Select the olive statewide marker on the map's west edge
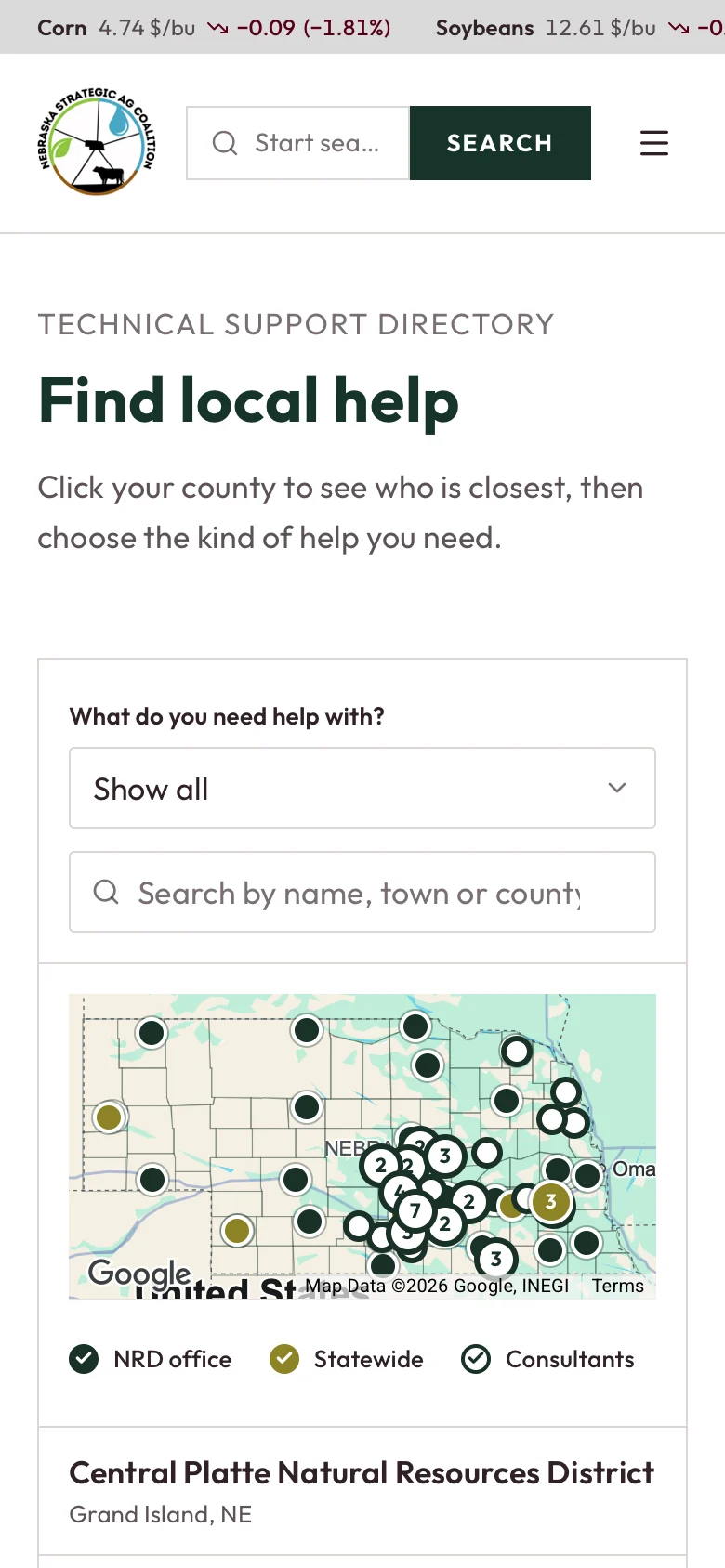Image resolution: width=725 pixels, height=1568 pixels. point(110,1117)
